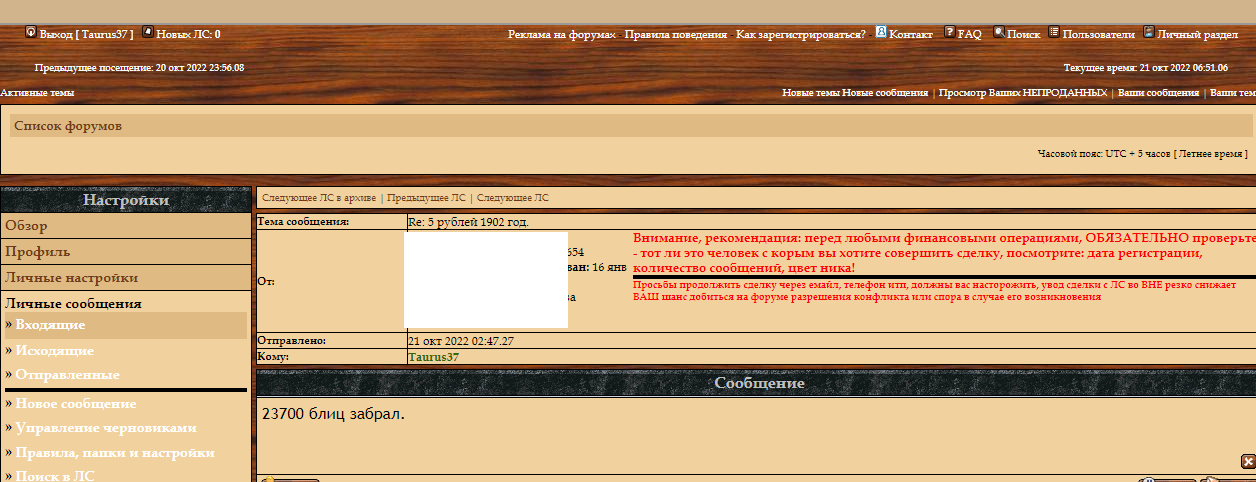Image resolution: width=1256 pixels, height=482 pixels.
Task: Click the logout icon next to Выход
Action: click(30, 32)
